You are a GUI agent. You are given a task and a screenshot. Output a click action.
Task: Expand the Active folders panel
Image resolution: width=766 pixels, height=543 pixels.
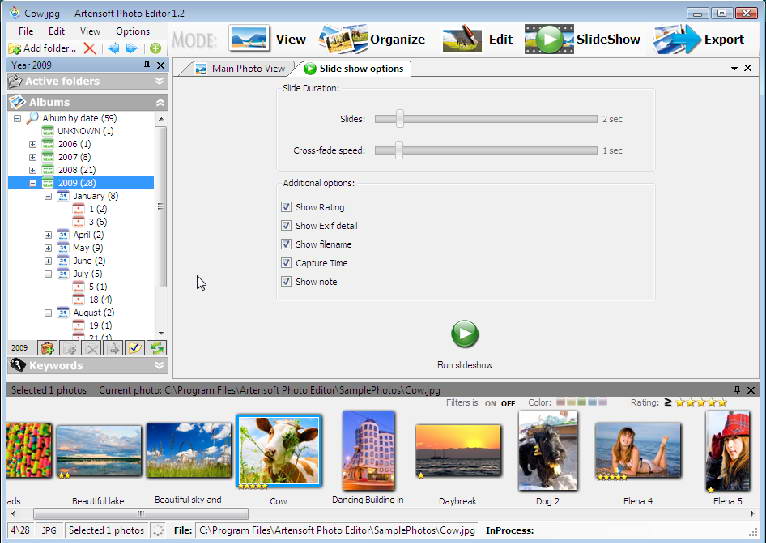coord(159,81)
